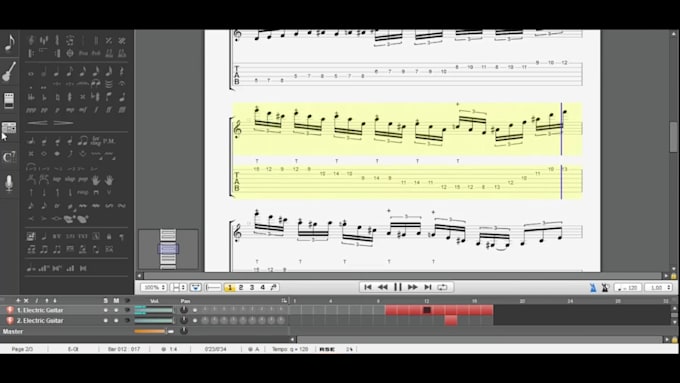Adjust the volume slider of track 1

point(154,310)
